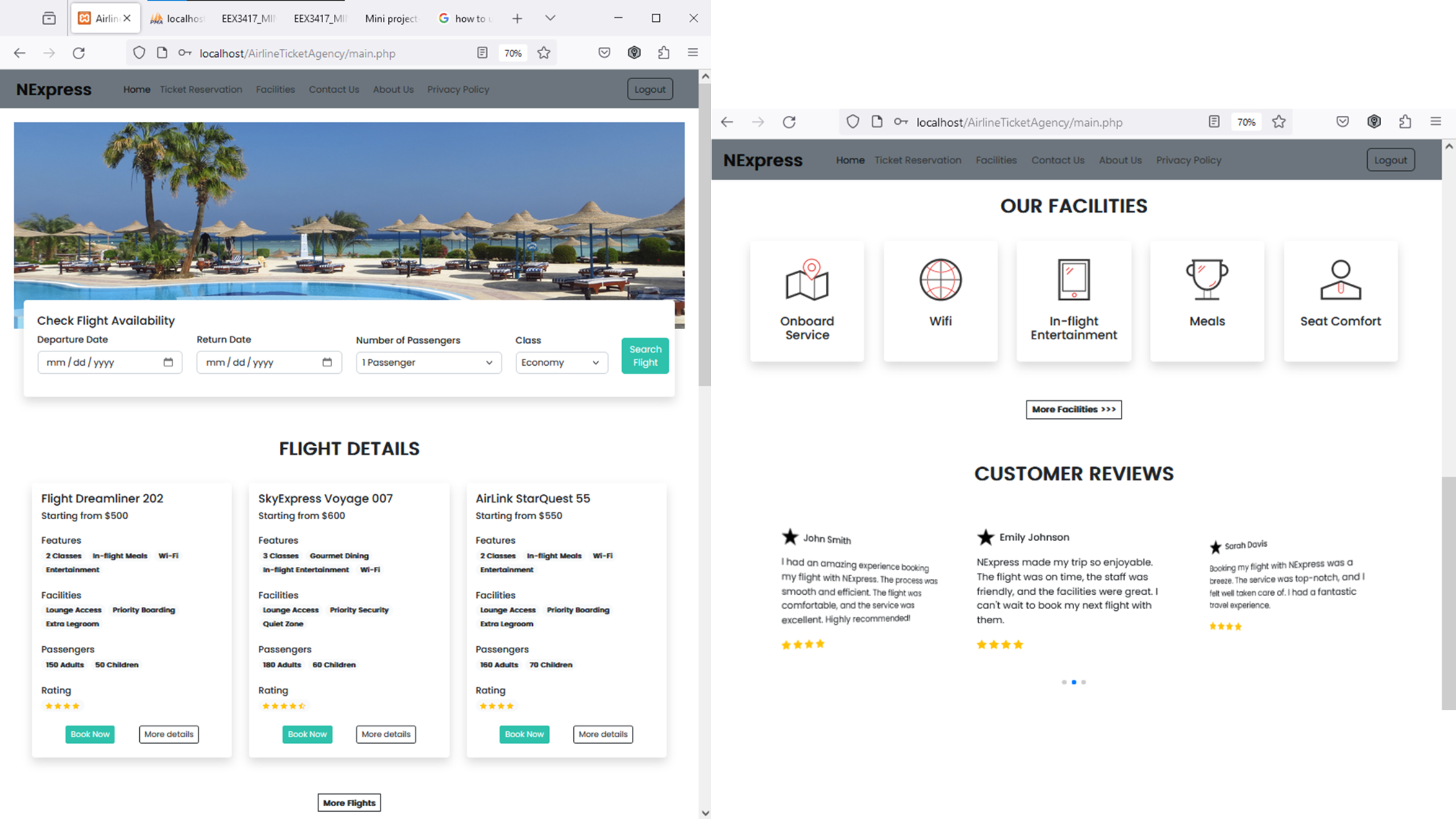Click the Onboard Service map icon

pos(806,280)
